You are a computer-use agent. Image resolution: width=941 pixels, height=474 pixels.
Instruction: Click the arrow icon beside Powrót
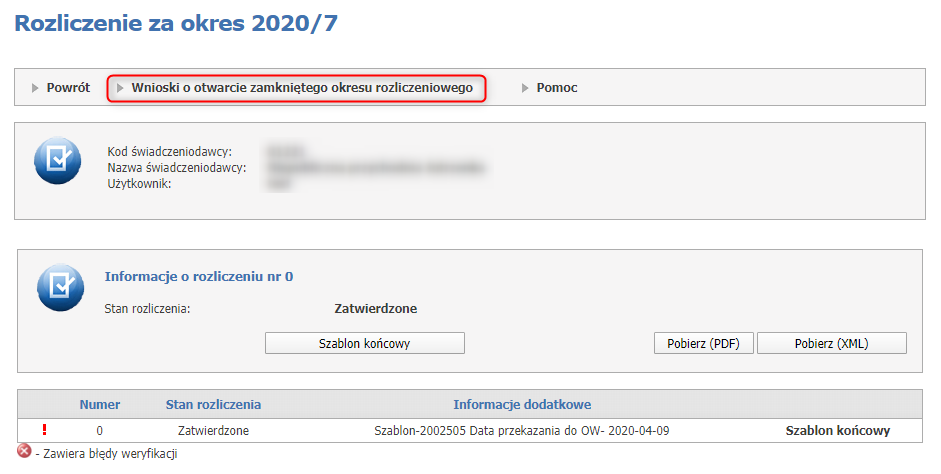pyautogui.click(x=36, y=88)
